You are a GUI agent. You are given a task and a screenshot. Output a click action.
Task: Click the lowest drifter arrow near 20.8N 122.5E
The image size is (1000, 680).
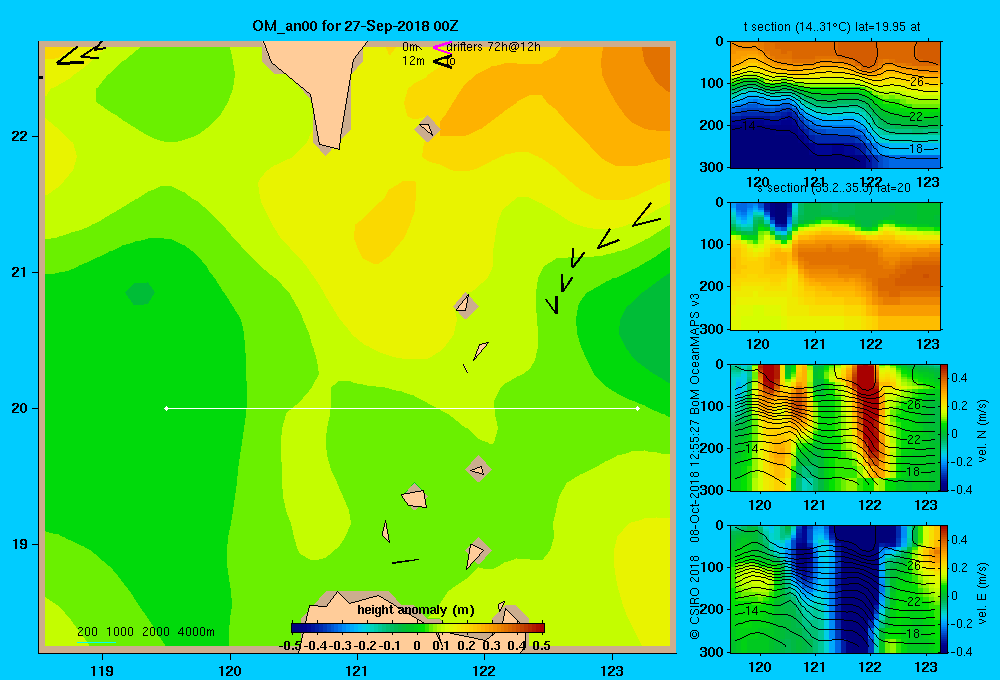pos(553,305)
